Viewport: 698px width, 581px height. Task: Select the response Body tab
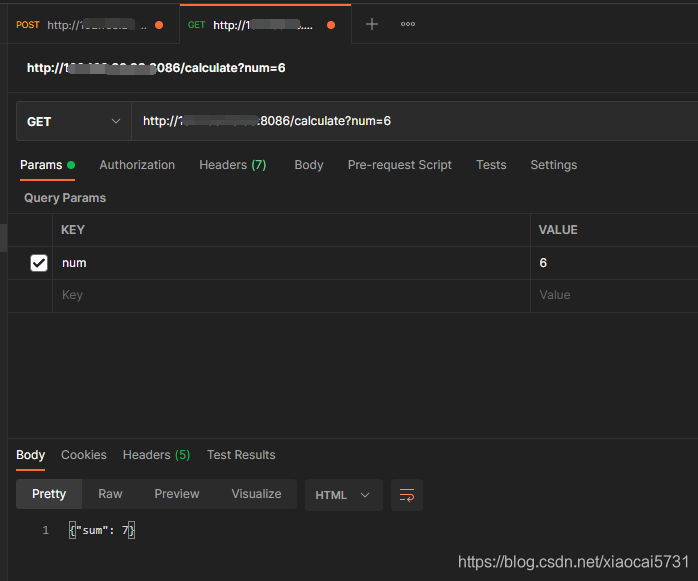30,455
